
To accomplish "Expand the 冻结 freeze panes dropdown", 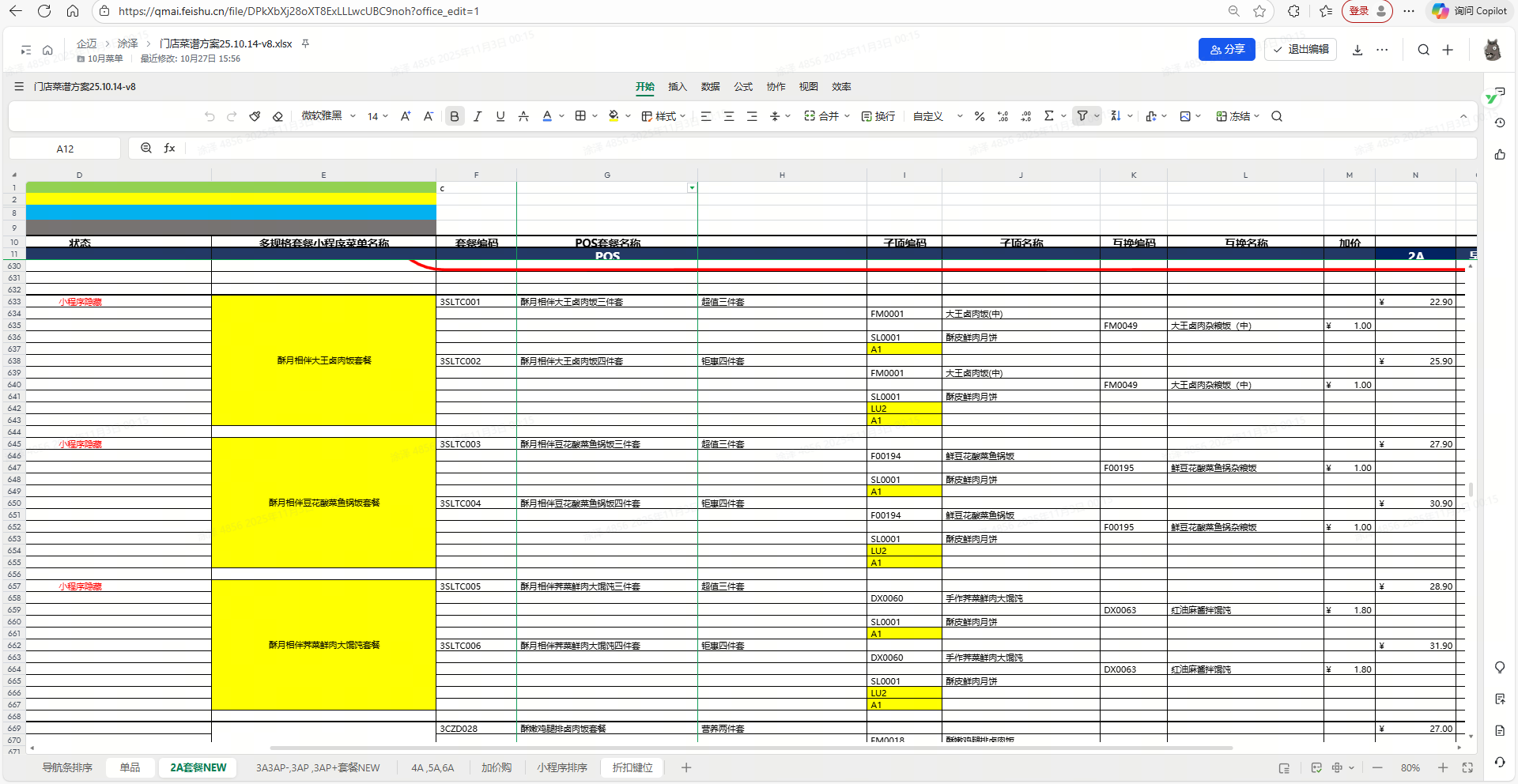I will (x=1238, y=116).
